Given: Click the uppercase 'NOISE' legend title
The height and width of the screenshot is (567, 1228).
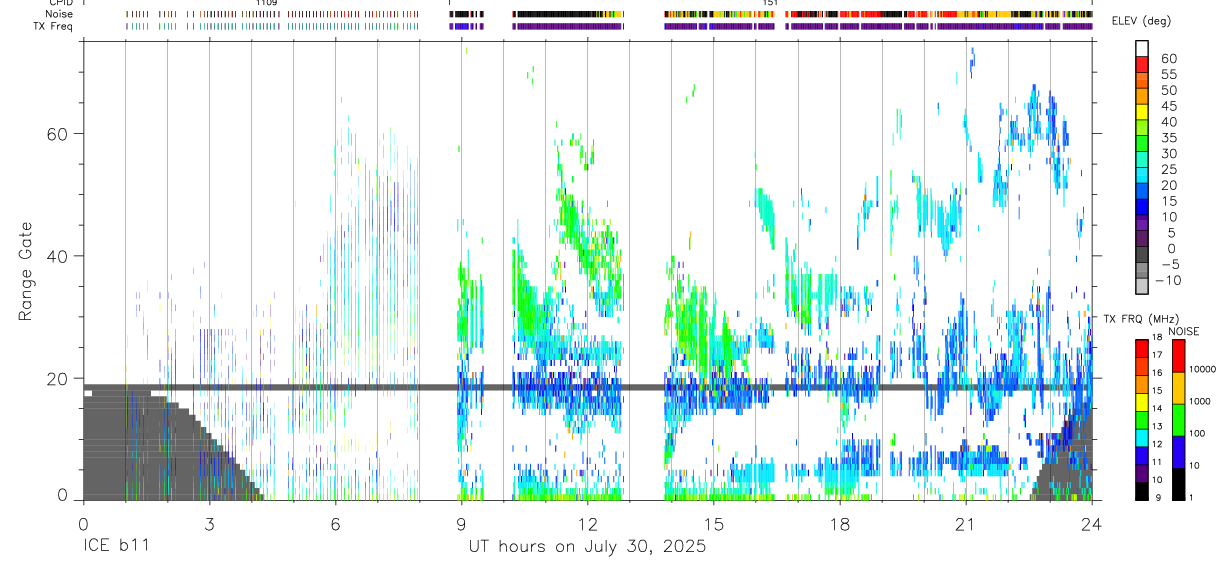Looking at the screenshot, I should [x=1184, y=331].
